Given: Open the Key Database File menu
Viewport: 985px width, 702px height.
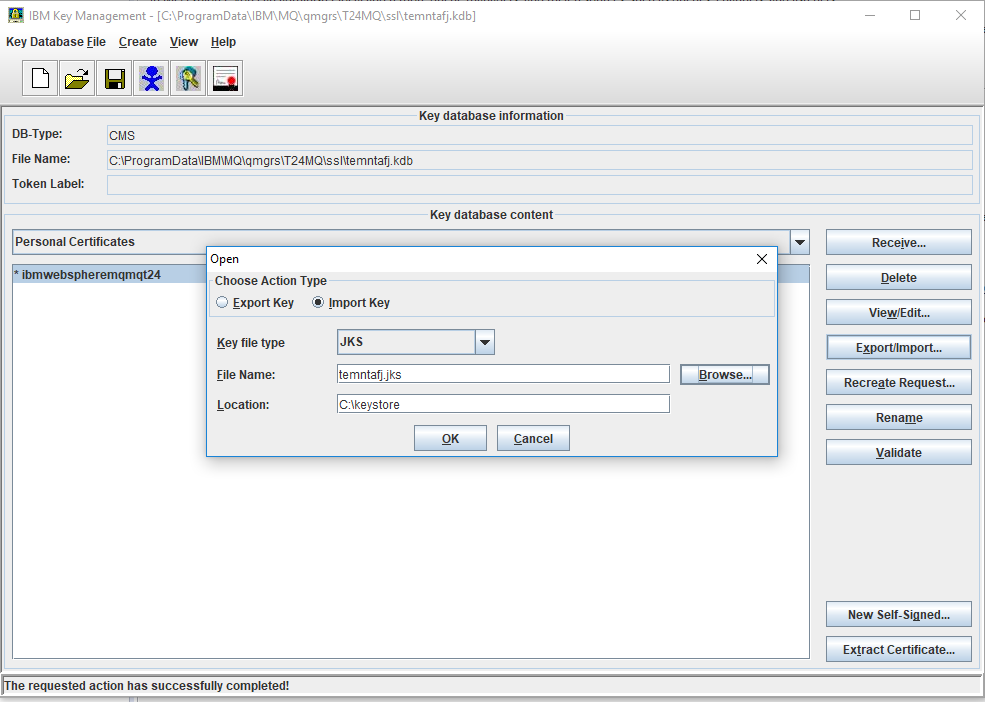Looking at the screenshot, I should coord(56,41).
